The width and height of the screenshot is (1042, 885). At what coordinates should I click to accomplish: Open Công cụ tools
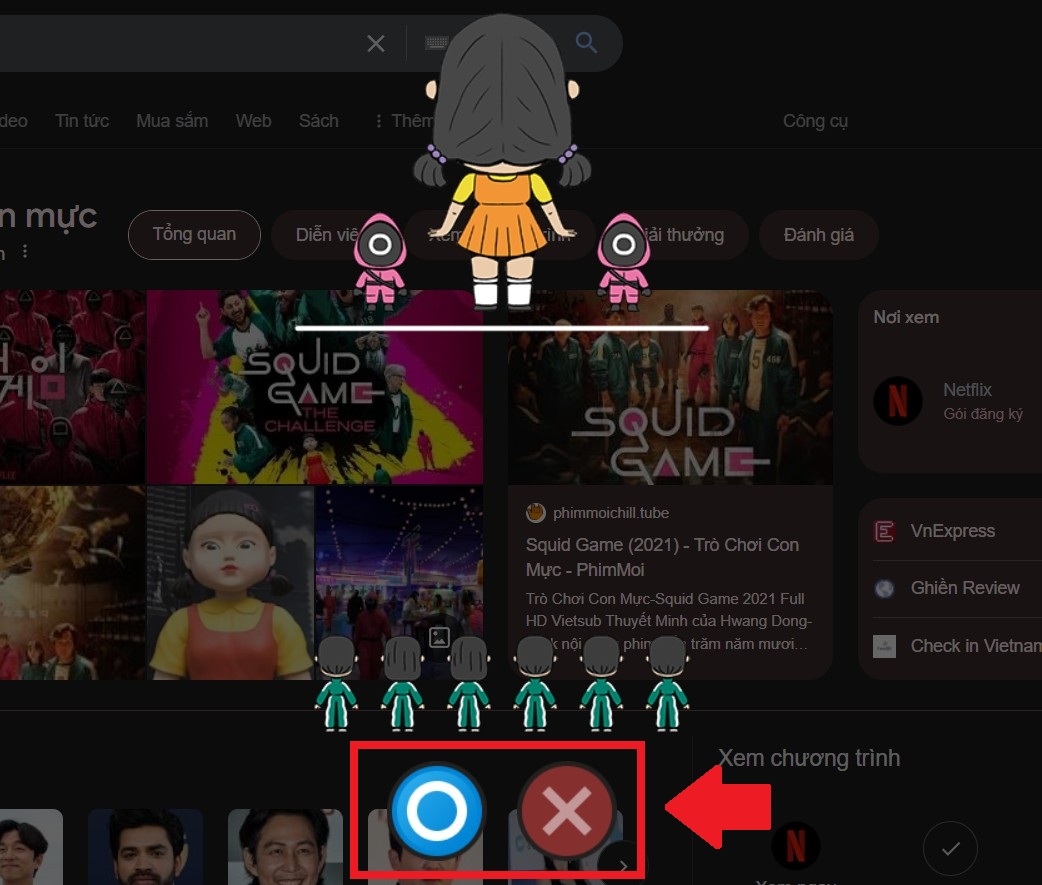tap(815, 121)
